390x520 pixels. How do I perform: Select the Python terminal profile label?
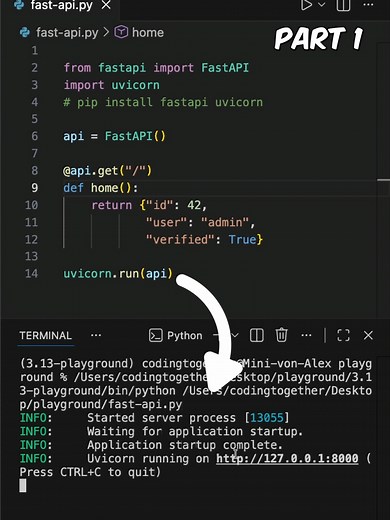click(x=185, y=336)
